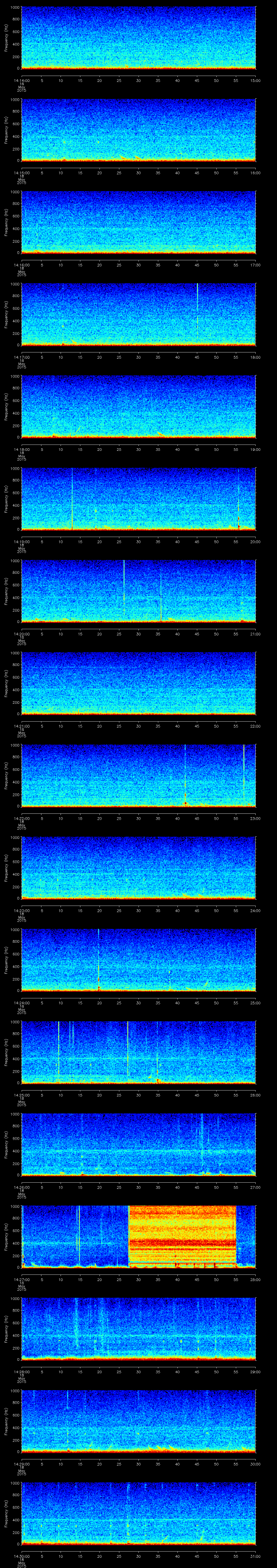Click the 14:18:00 start time label
Screen dimensions: 277x1568
(21, 449)
